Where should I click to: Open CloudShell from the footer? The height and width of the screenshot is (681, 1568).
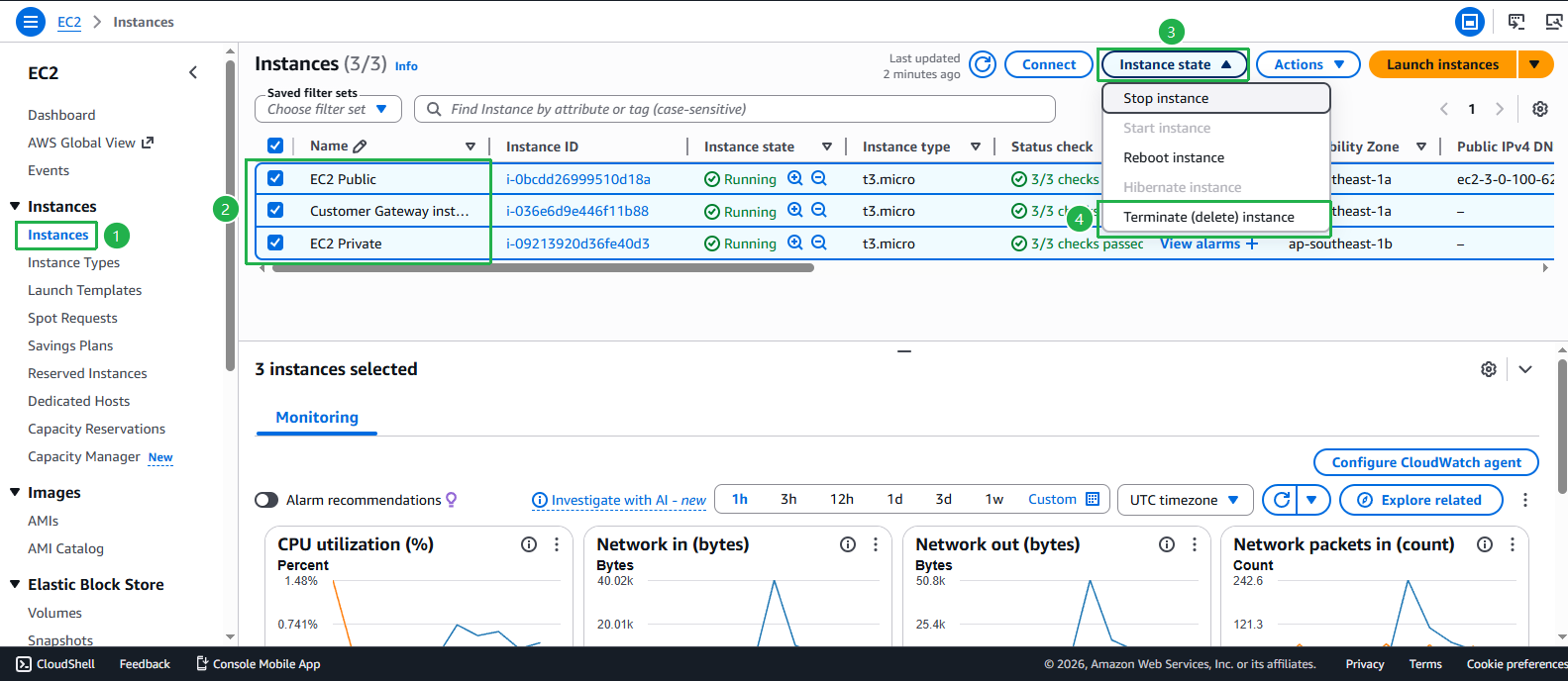(x=55, y=664)
